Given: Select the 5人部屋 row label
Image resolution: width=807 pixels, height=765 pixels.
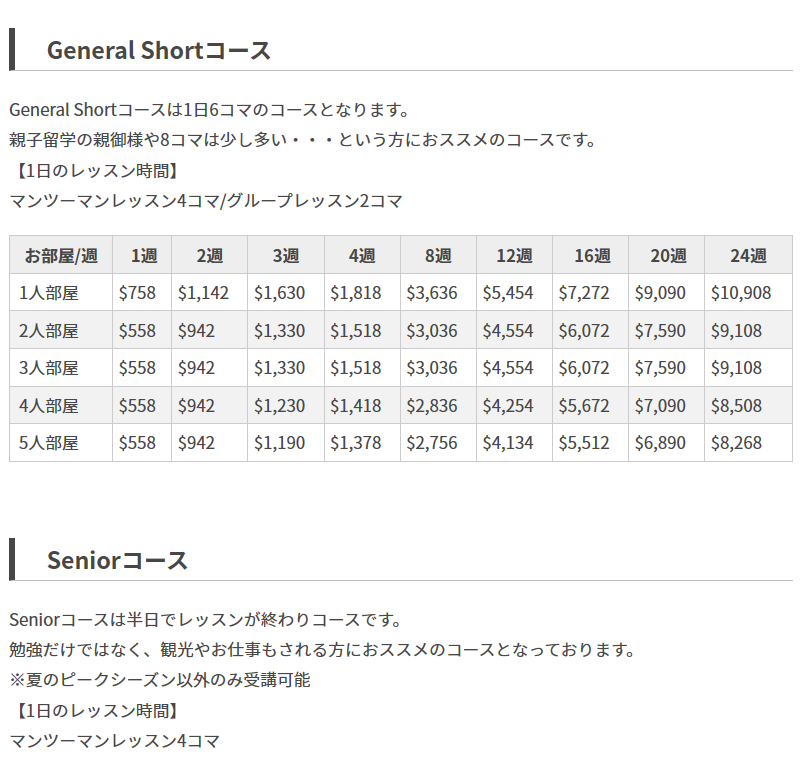Looking at the screenshot, I should pos(49,443).
